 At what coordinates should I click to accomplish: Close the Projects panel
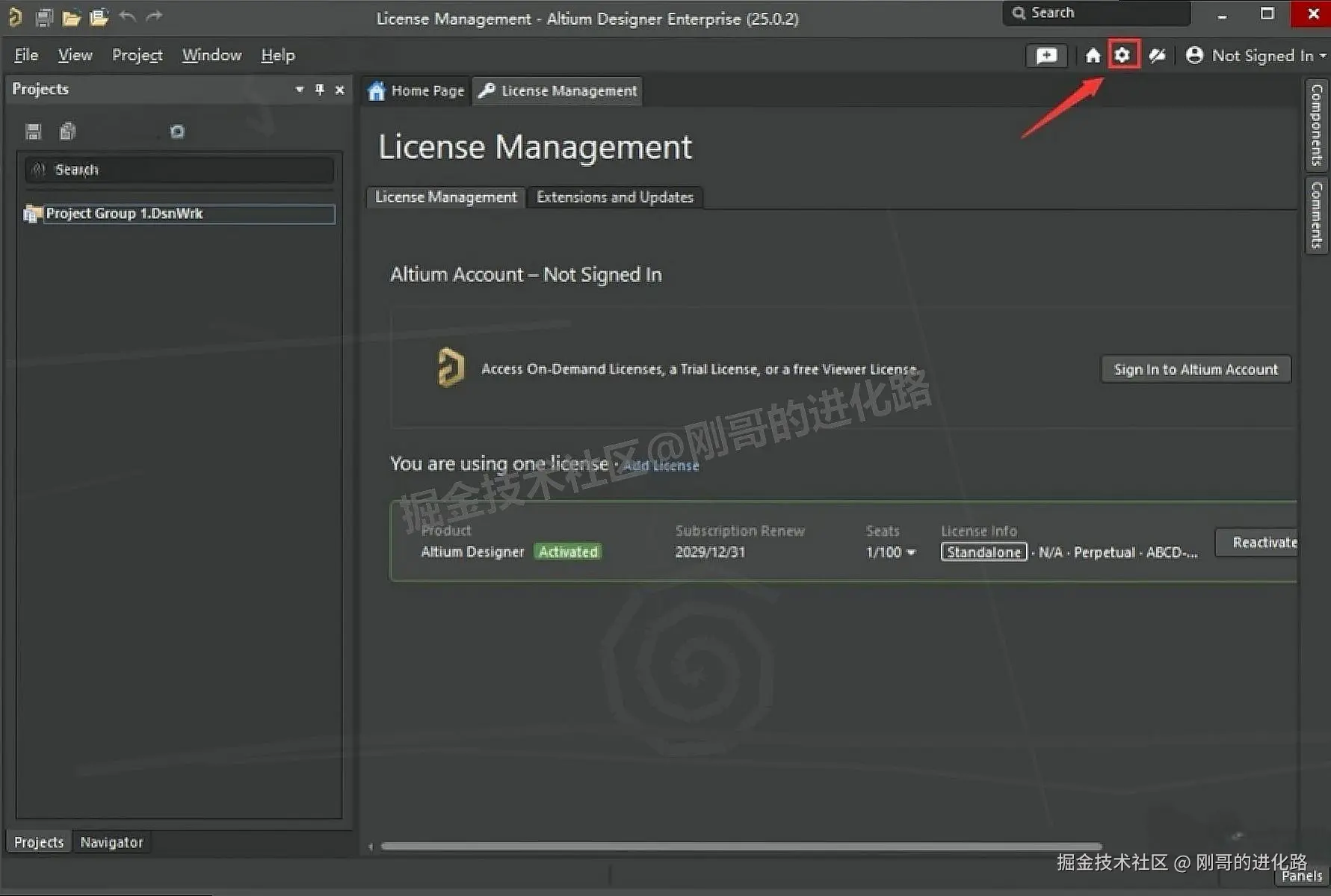tap(340, 90)
